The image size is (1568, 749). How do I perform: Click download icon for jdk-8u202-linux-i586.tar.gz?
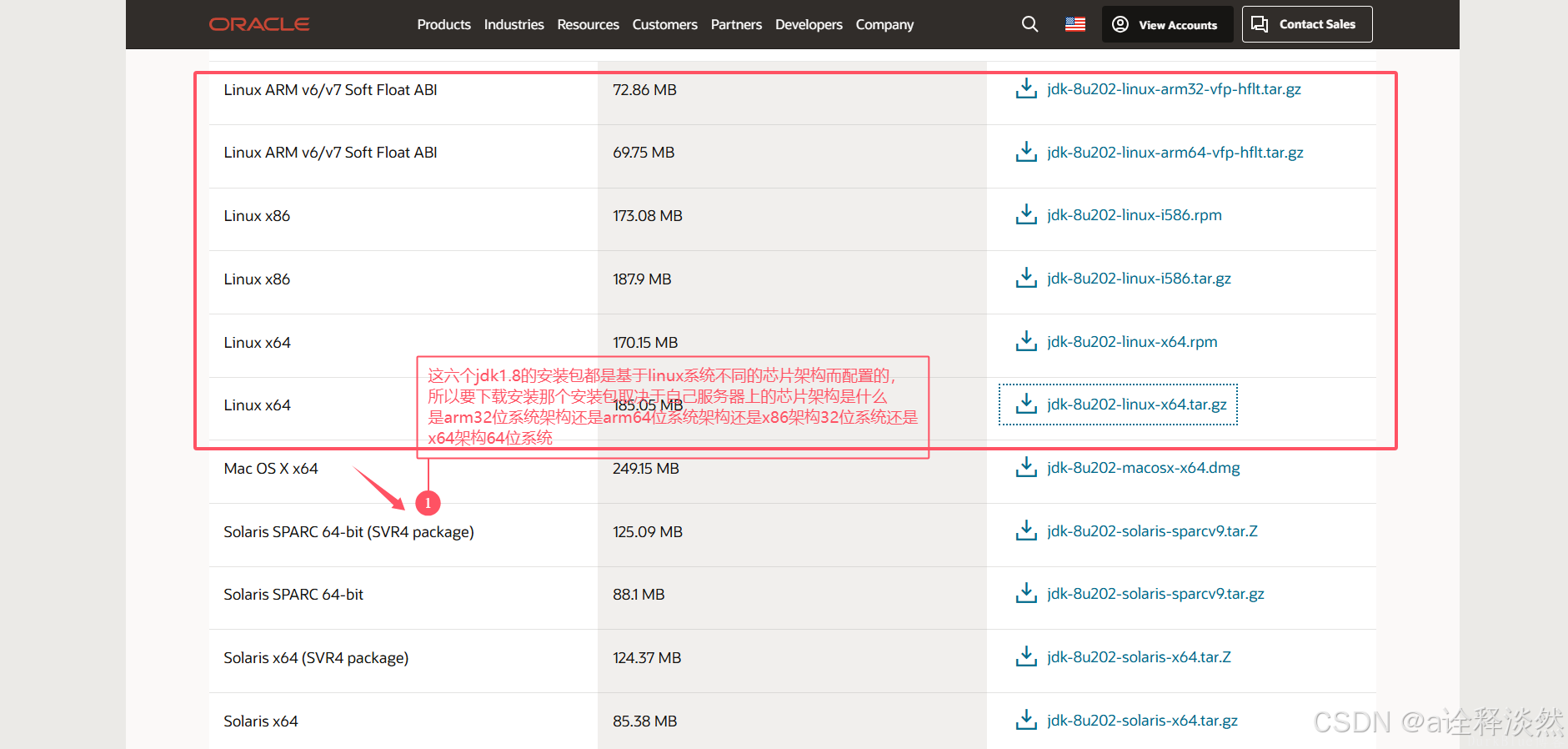[1026, 278]
